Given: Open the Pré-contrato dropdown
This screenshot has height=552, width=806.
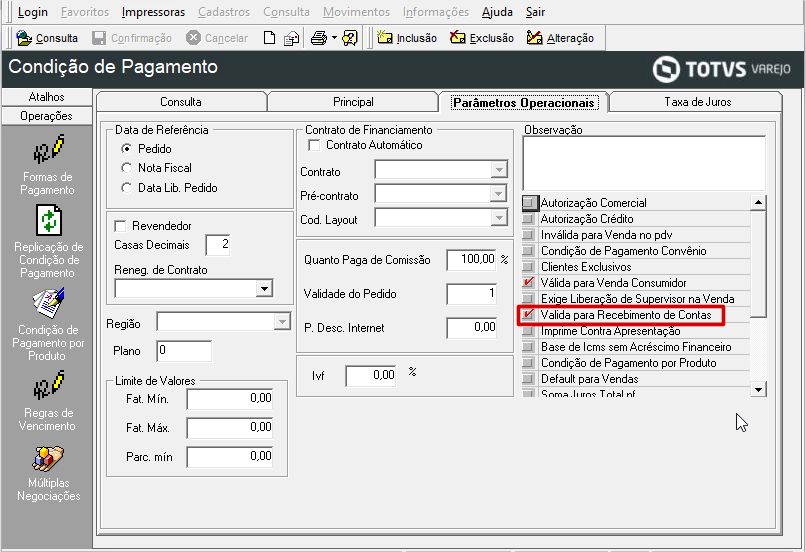Looking at the screenshot, I should 499,194.
